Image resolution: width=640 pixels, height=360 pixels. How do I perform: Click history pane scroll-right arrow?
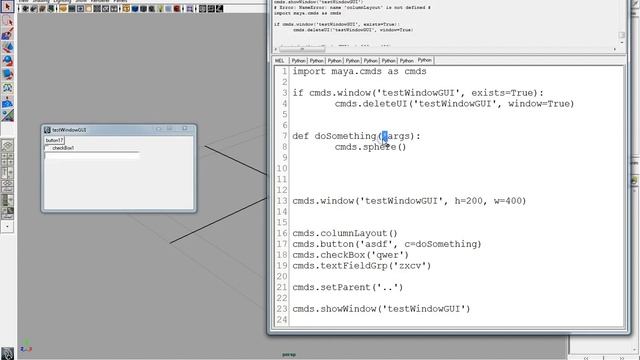615,49
